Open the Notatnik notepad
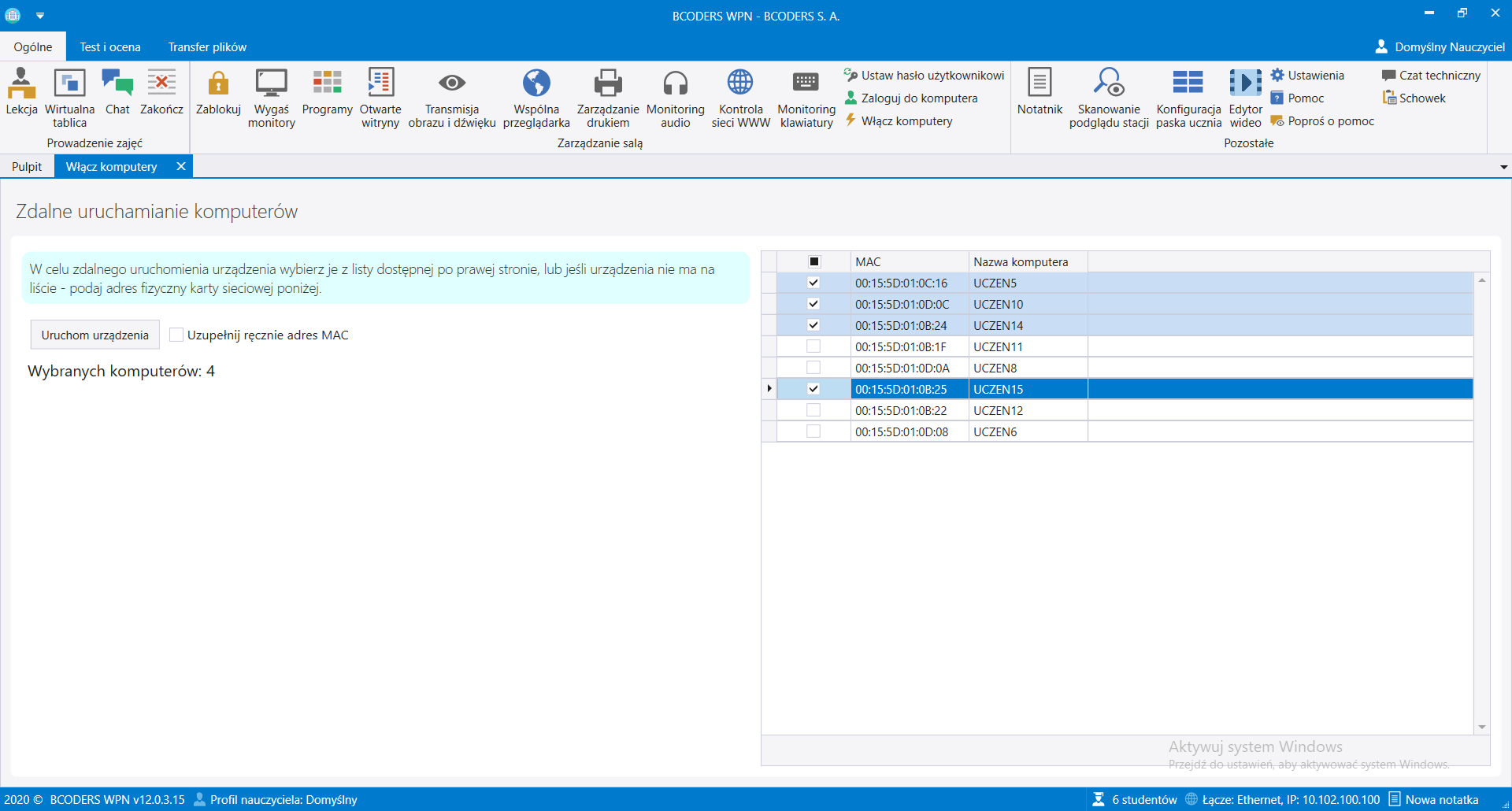This screenshot has width=1512, height=811. click(x=1039, y=92)
